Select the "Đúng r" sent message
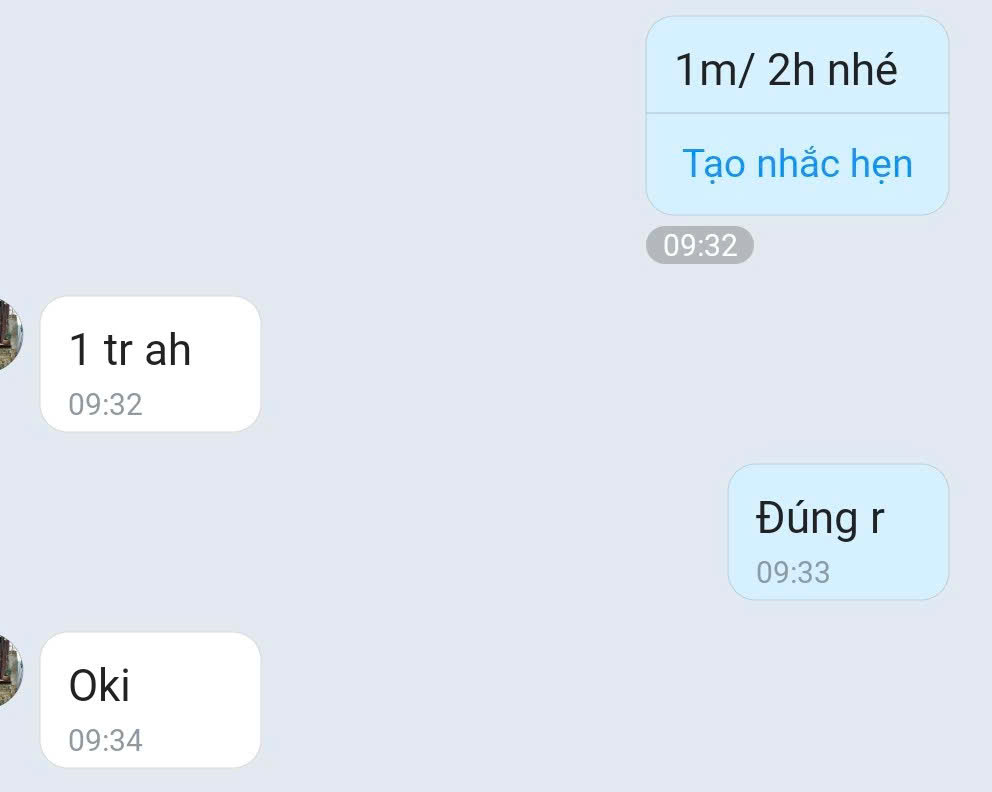The height and width of the screenshot is (792, 992). coord(838,531)
